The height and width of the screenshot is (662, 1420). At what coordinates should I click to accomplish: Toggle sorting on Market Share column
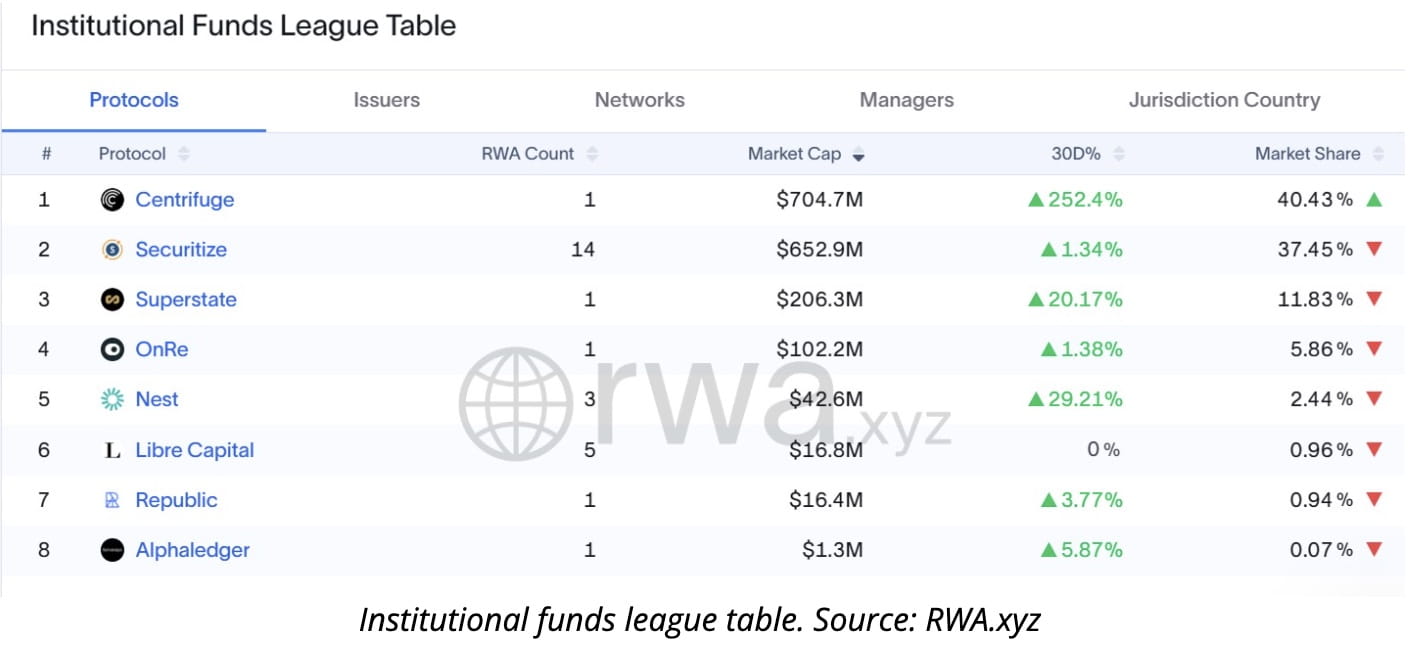[1378, 155]
